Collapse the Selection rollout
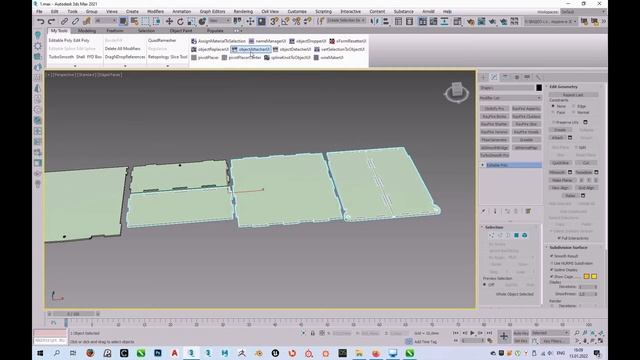This screenshot has height=360, width=640. (x=494, y=227)
